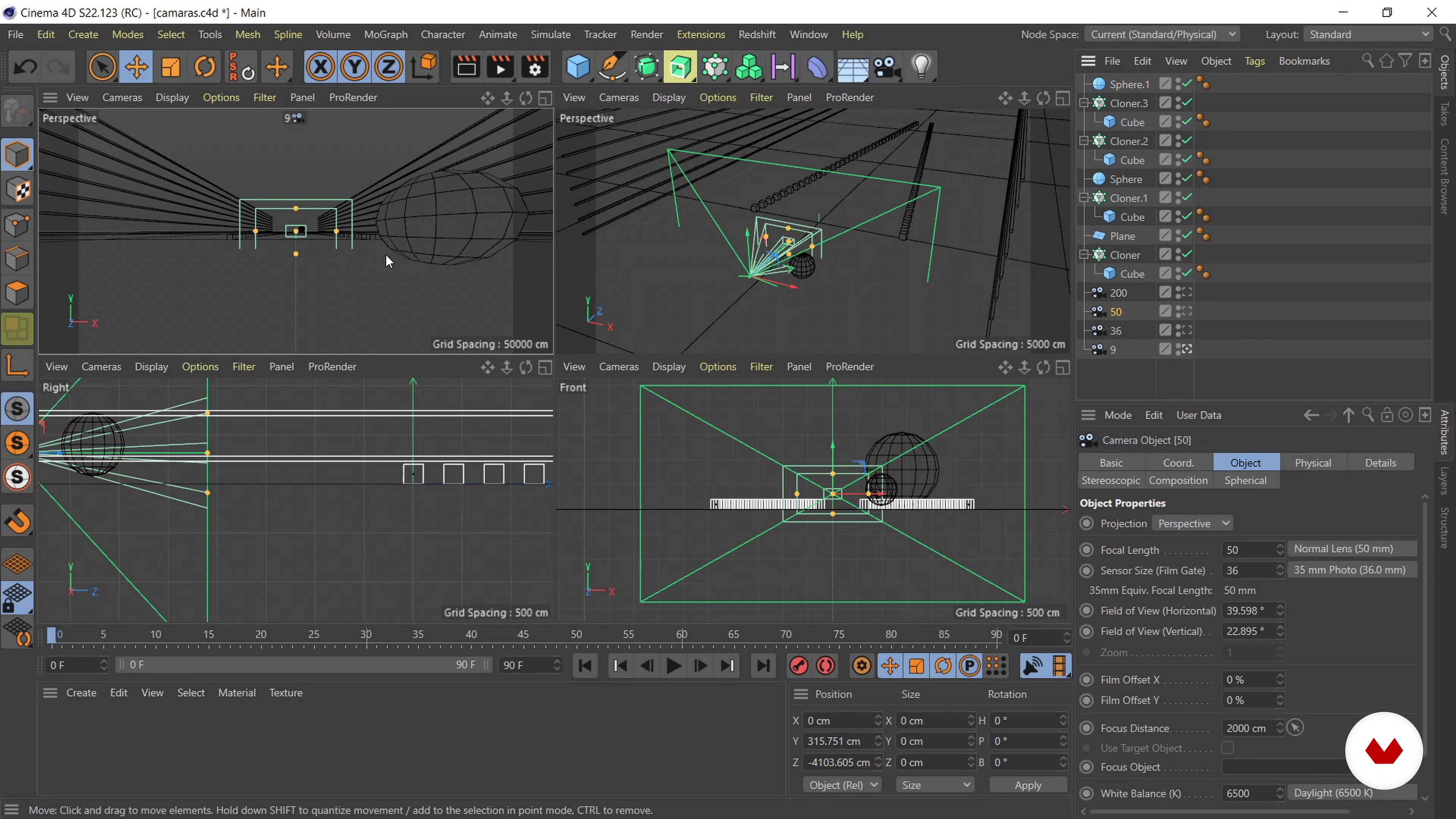Switch to Model mode in left palette
This screenshot has height=819, width=1456.
click(17, 155)
